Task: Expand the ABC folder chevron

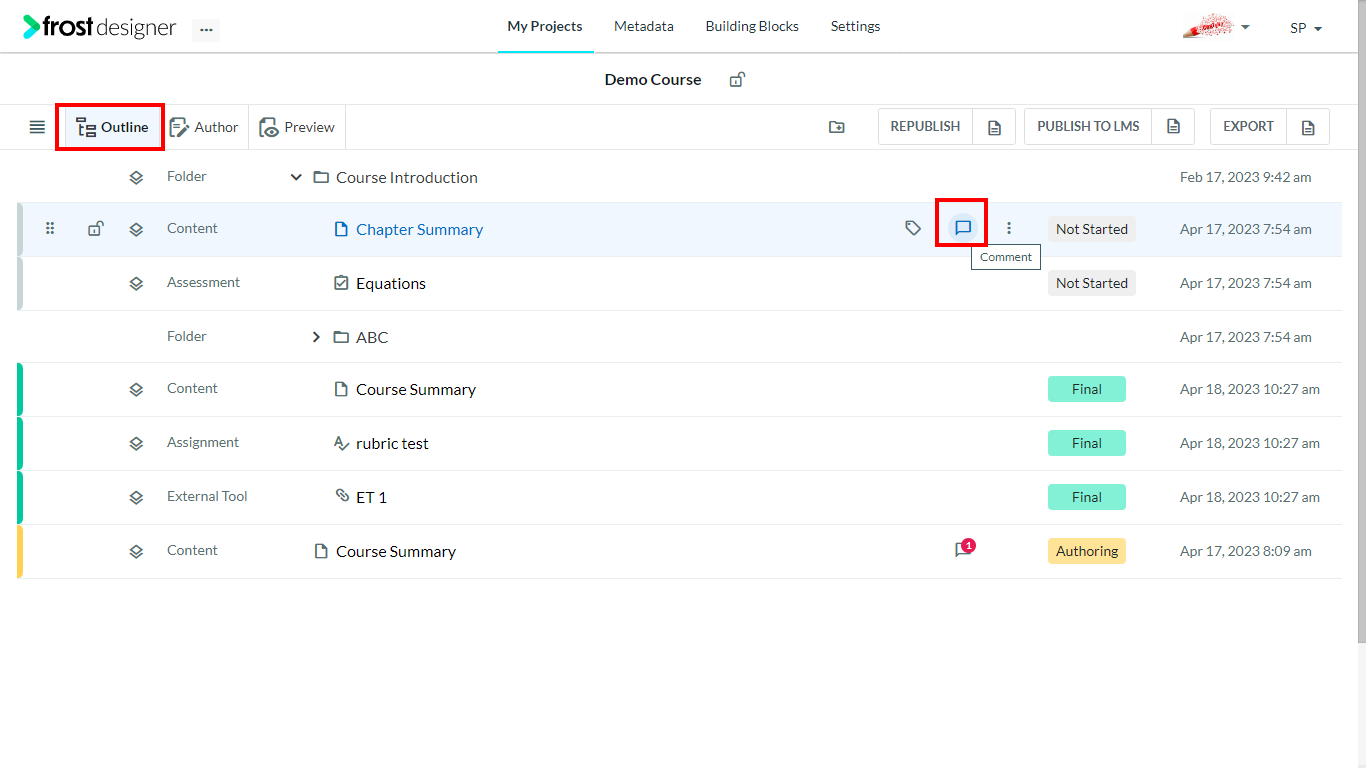Action: click(316, 337)
